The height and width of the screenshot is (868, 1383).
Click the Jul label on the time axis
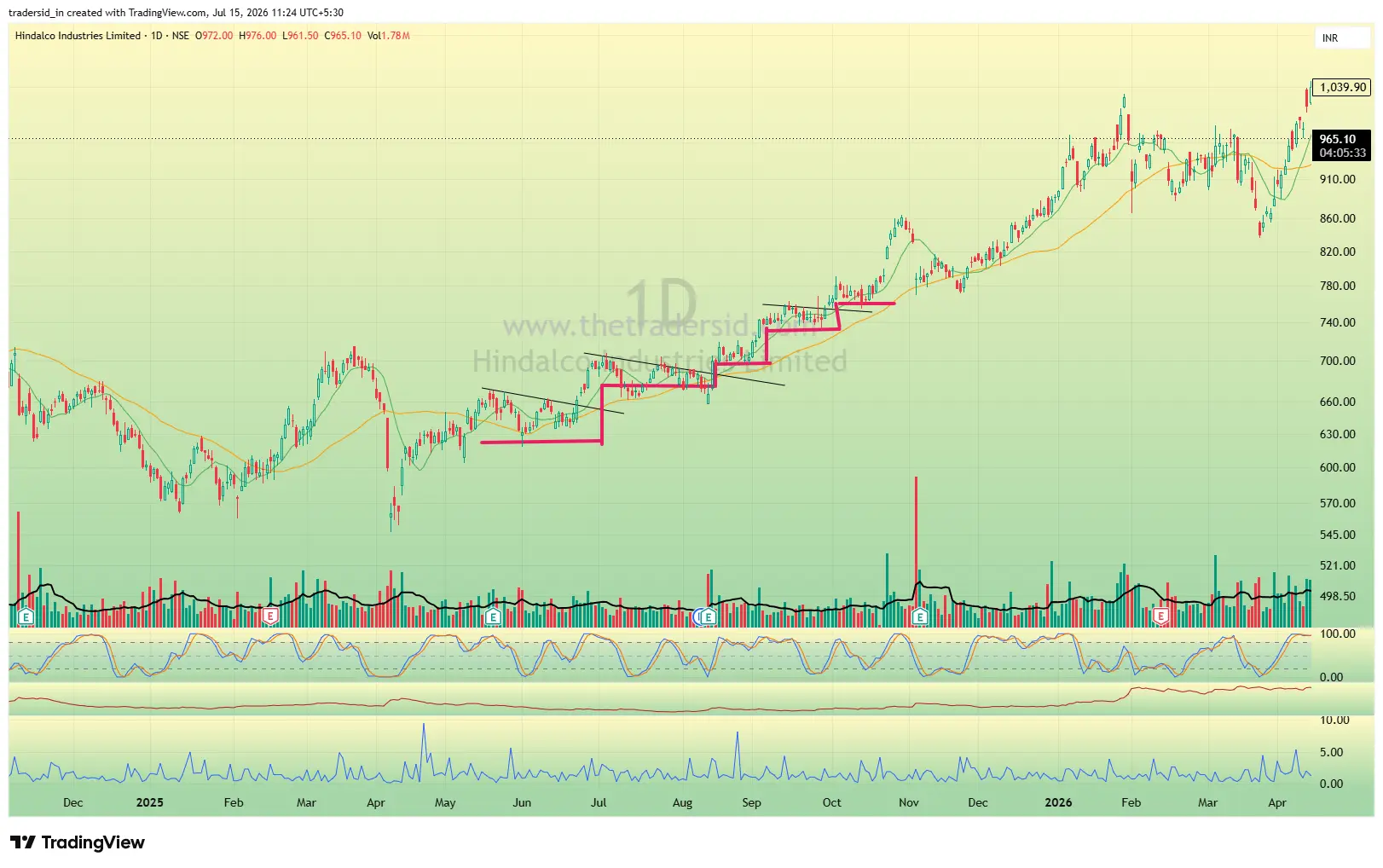click(599, 802)
